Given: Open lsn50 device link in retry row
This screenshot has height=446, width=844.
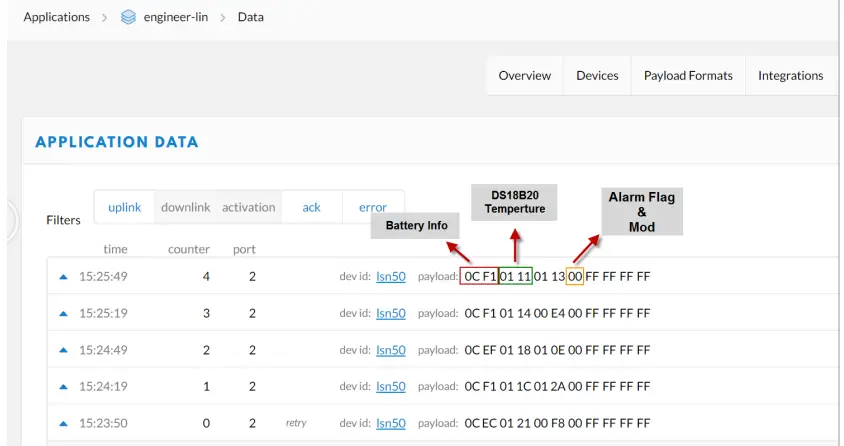Looking at the screenshot, I should (391, 423).
